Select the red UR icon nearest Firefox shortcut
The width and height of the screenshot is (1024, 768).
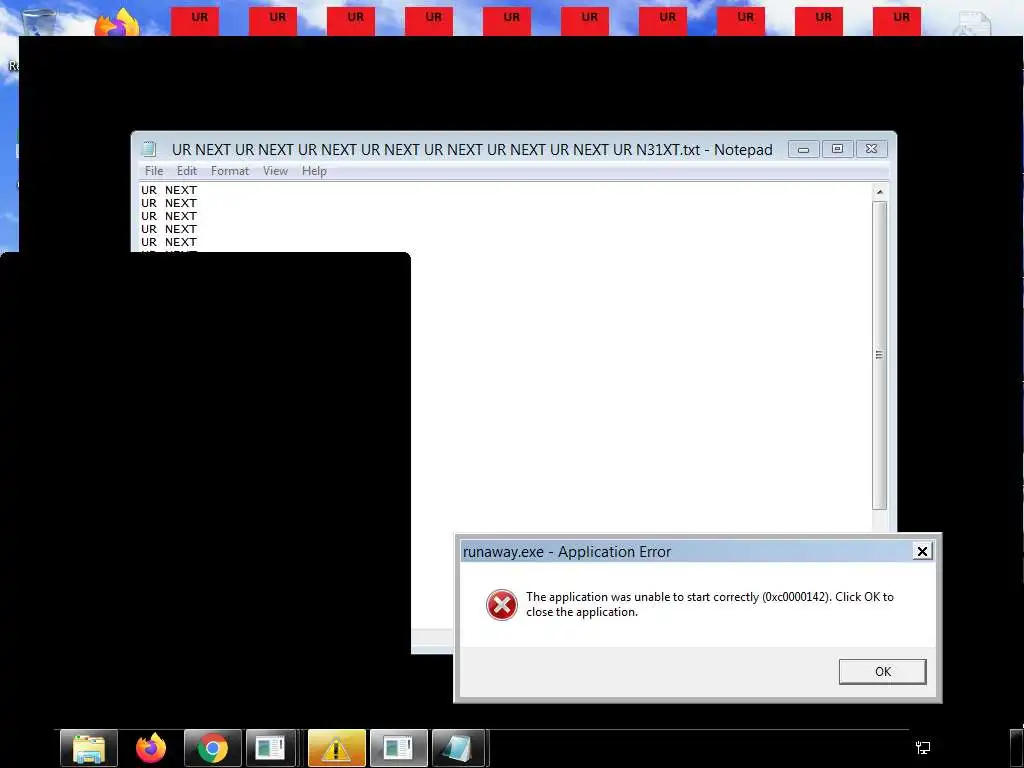pos(195,22)
